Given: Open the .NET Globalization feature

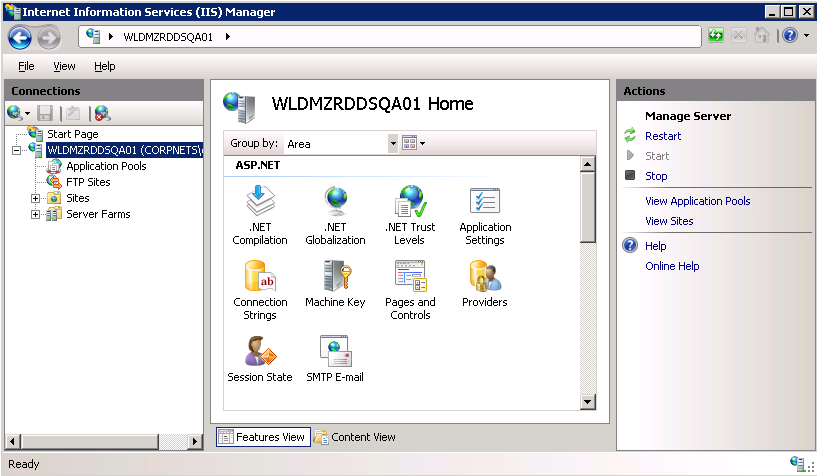Looking at the screenshot, I should point(335,215).
